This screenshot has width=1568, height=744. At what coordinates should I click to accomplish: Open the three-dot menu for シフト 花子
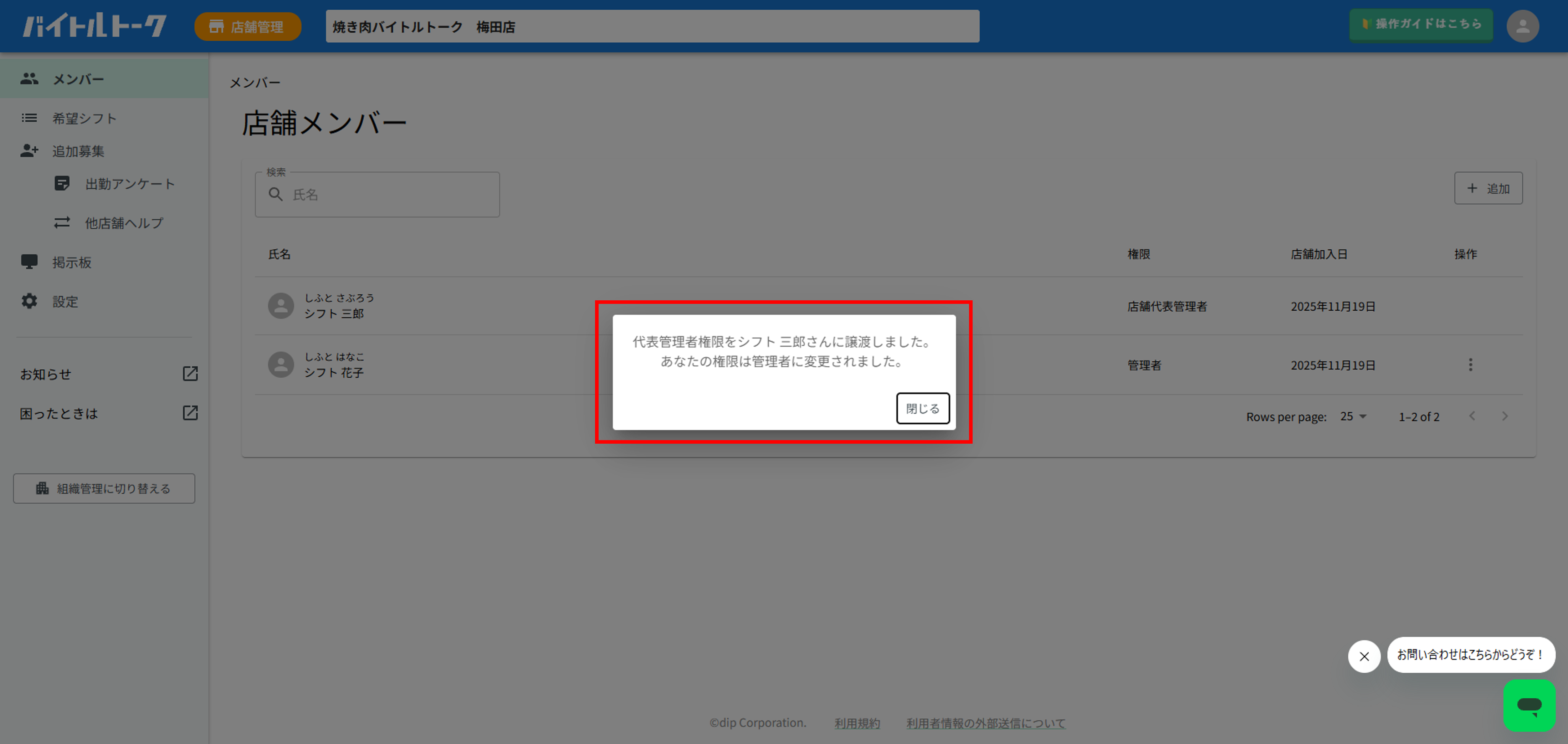(1471, 365)
